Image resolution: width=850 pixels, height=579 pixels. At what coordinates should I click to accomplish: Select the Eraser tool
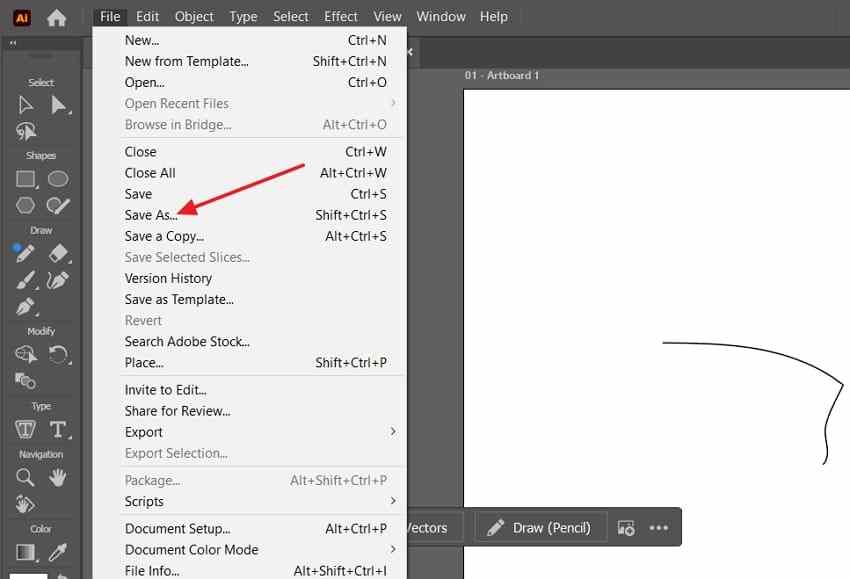[x=59, y=253]
